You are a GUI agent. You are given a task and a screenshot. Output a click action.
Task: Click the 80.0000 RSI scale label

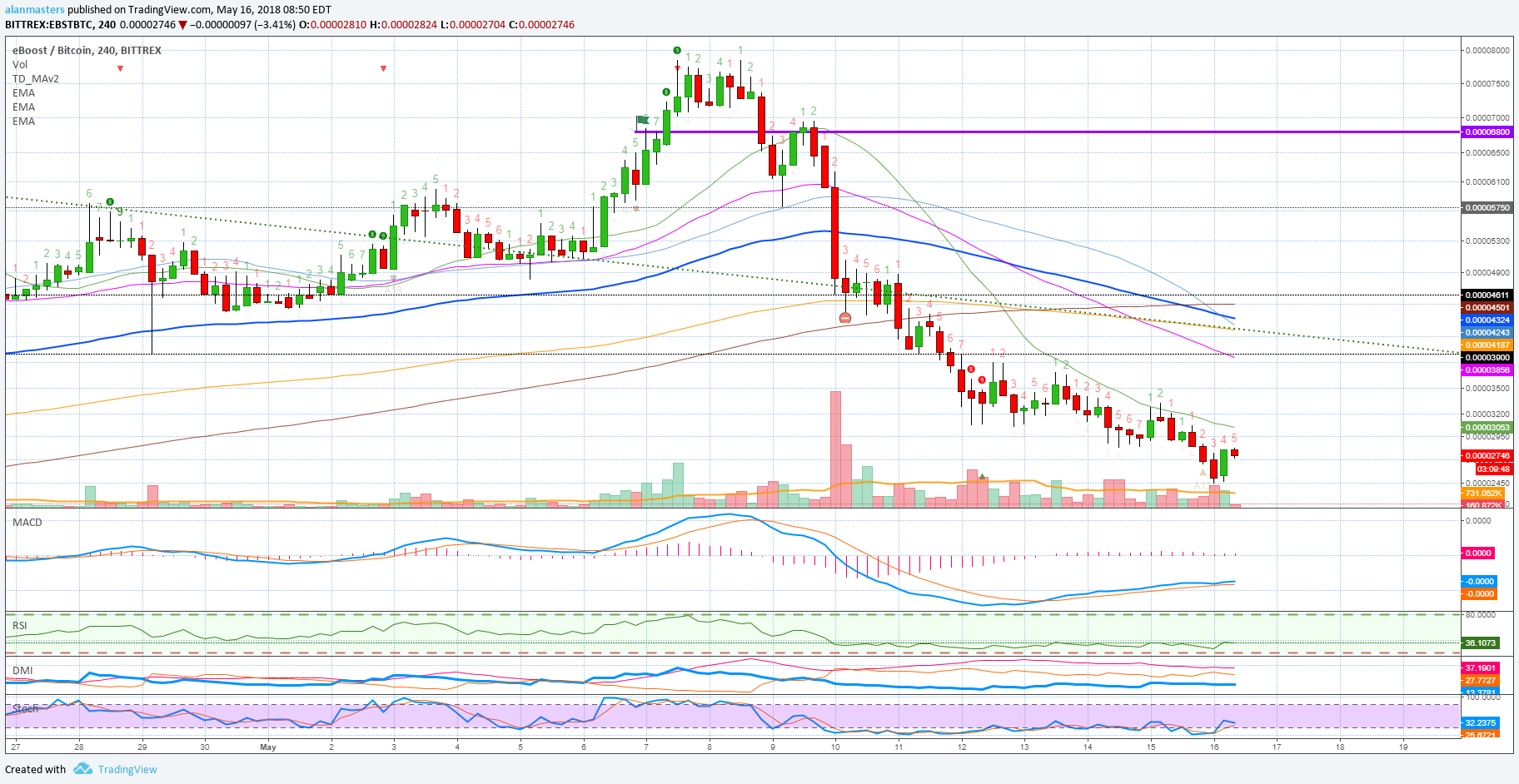[1481, 615]
